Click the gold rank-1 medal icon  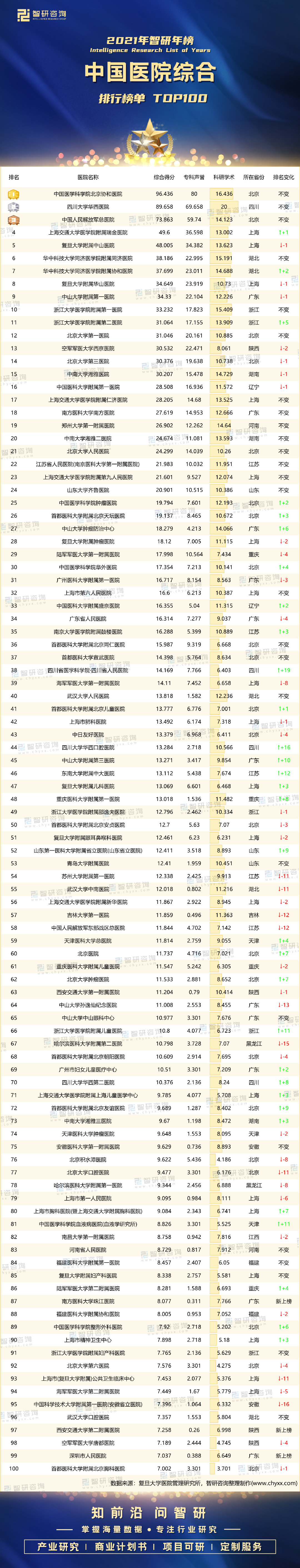tap(13, 194)
